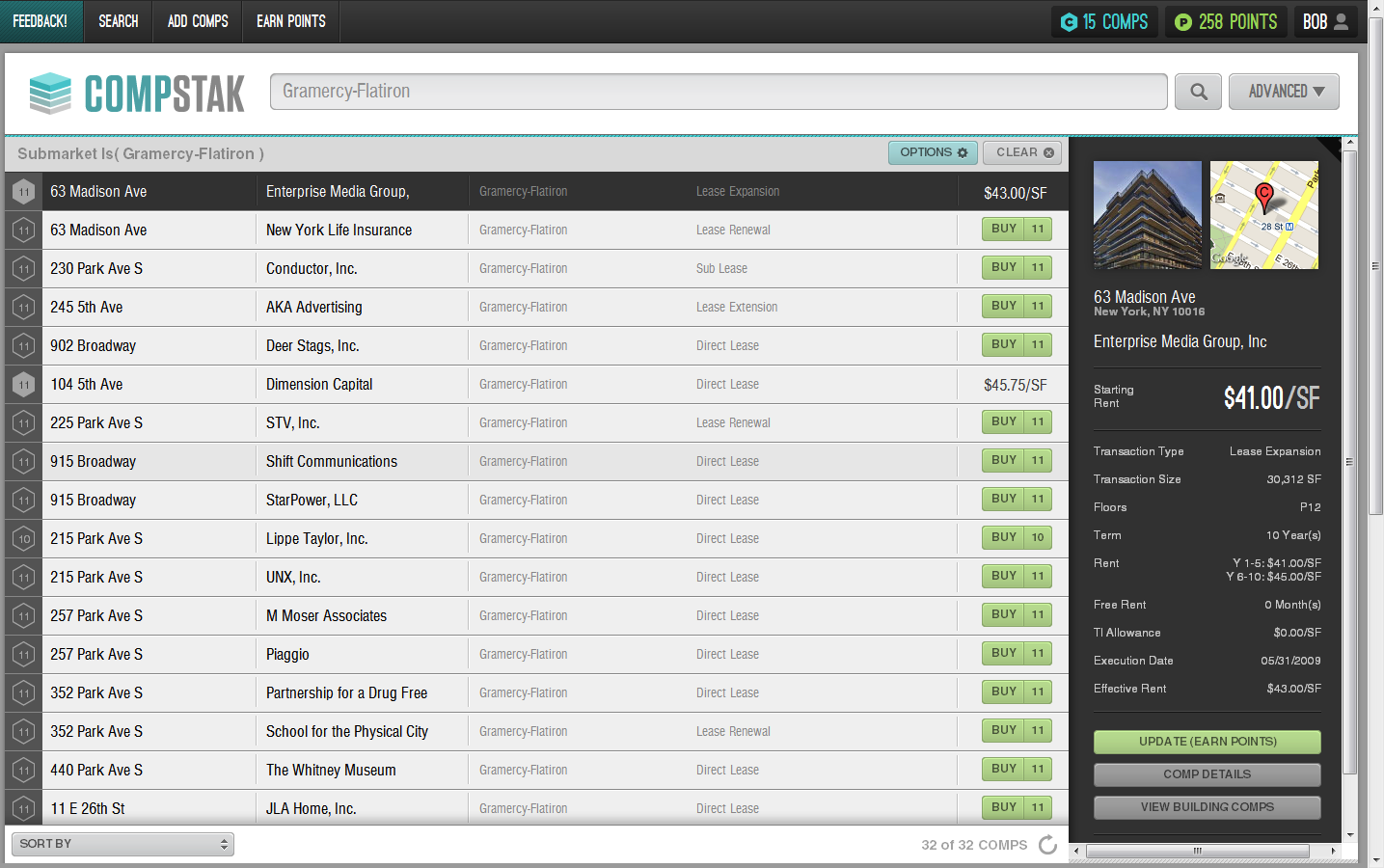This screenshot has width=1384, height=868.
Task: Click hexagon icon for Conductor, Inc. row
Action: pyautogui.click(x=24, y=269)
